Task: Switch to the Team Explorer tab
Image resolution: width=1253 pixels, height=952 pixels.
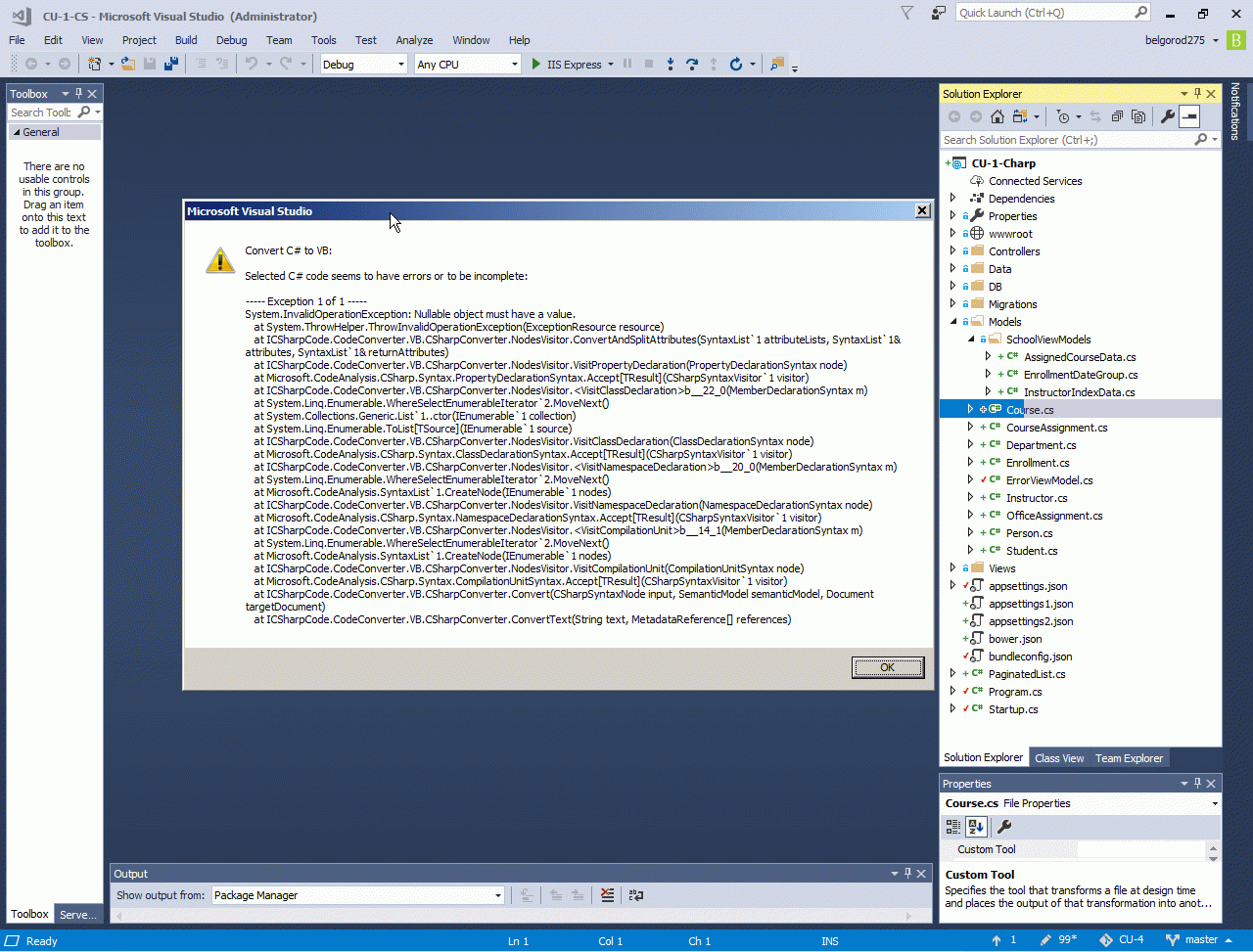Action: pos(1129,758)
